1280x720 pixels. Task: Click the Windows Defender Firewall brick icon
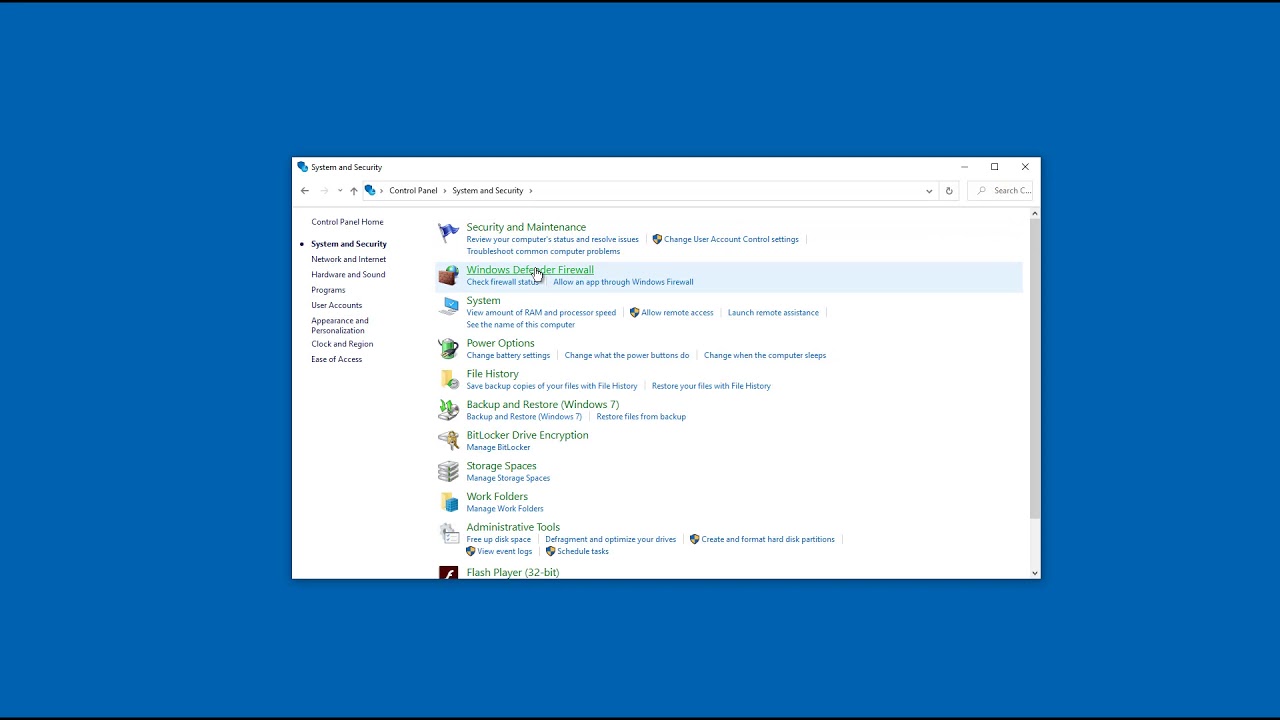(448, 275)
